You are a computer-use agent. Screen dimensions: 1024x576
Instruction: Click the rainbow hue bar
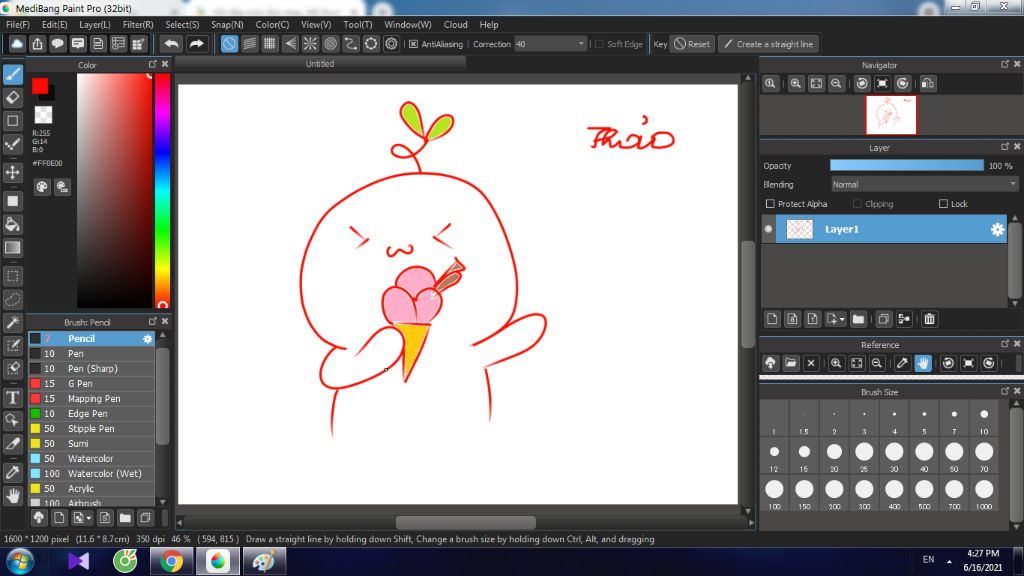coord(163,190)
